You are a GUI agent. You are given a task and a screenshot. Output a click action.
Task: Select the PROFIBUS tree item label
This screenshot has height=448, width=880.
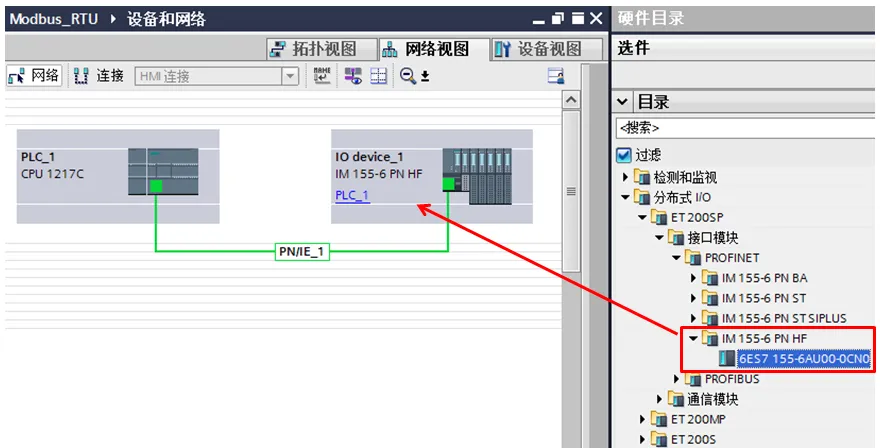coord(732,379)
